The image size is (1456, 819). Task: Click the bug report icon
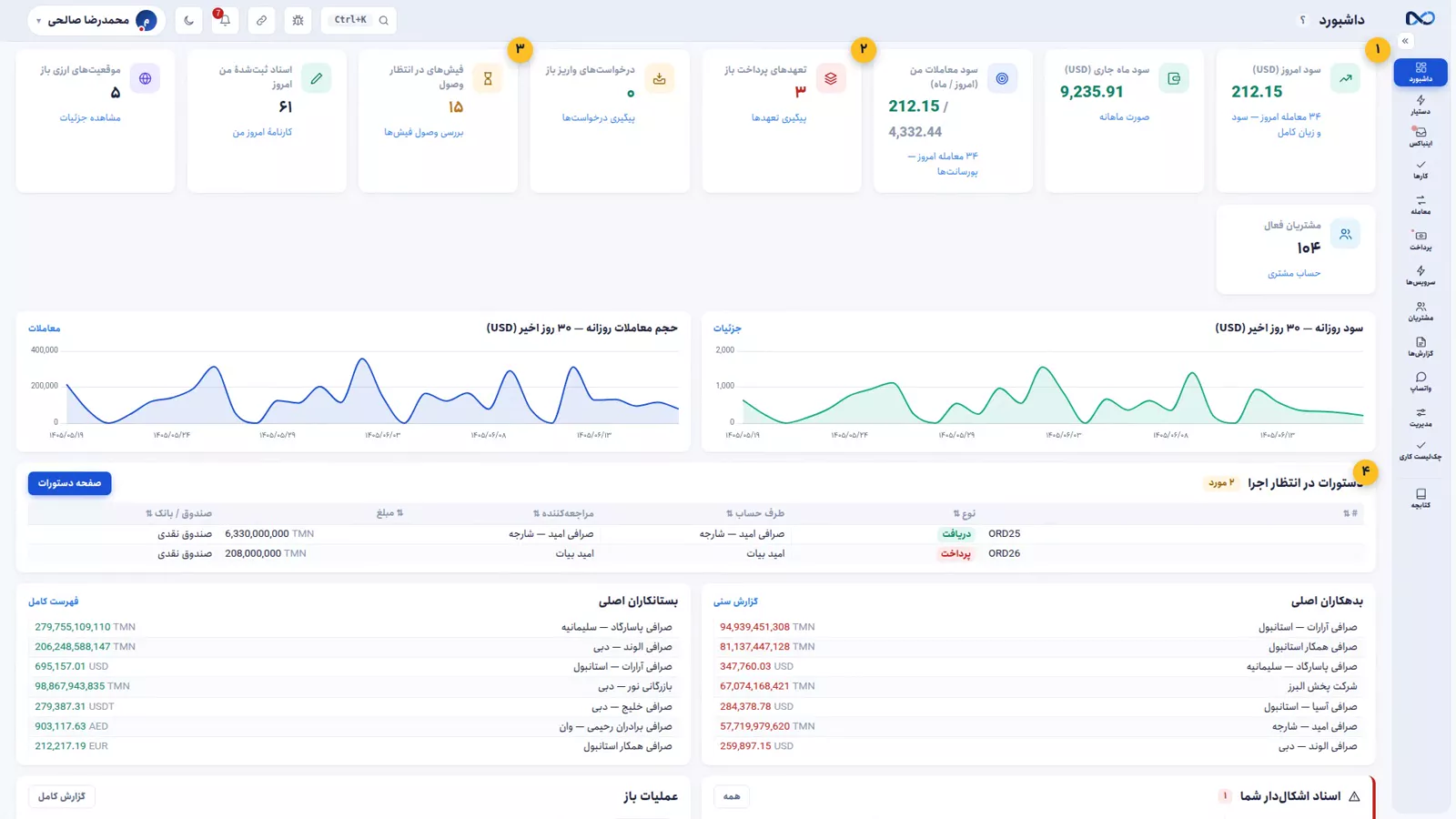pos(298,20)
